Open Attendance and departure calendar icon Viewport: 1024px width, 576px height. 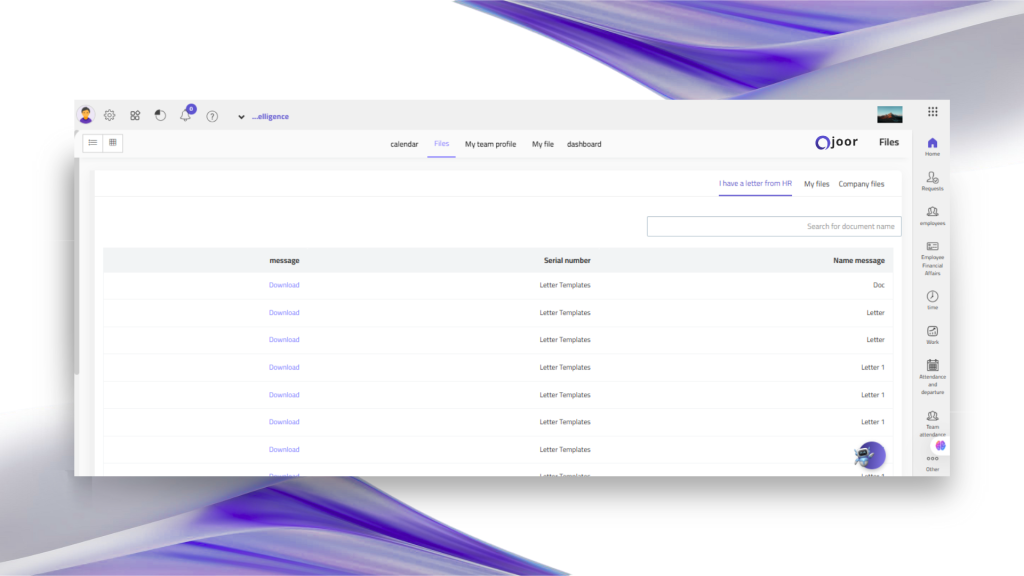pyautogui.click(x=932, y=366)
